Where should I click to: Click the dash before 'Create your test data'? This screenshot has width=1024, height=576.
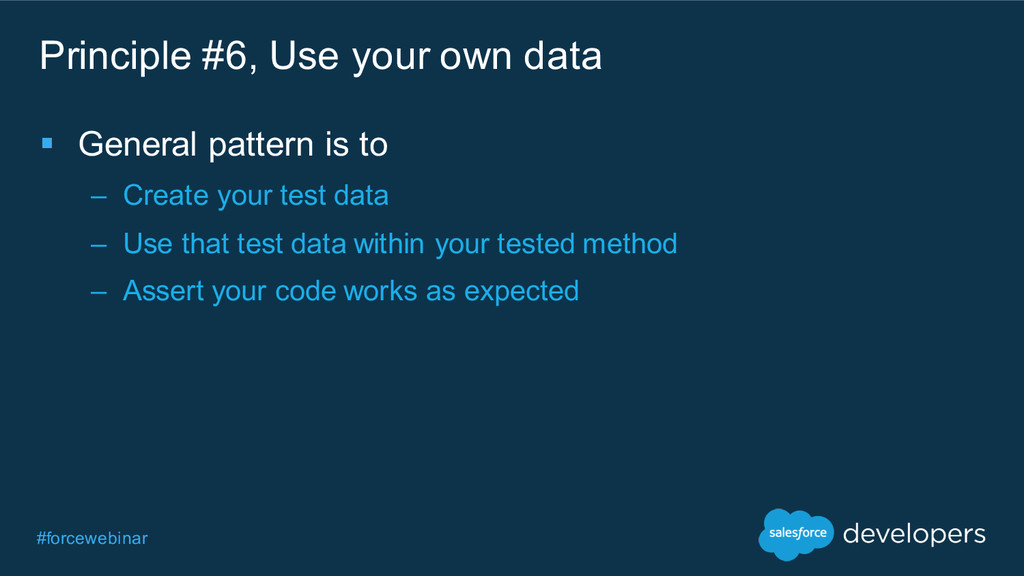pos(99,197)
